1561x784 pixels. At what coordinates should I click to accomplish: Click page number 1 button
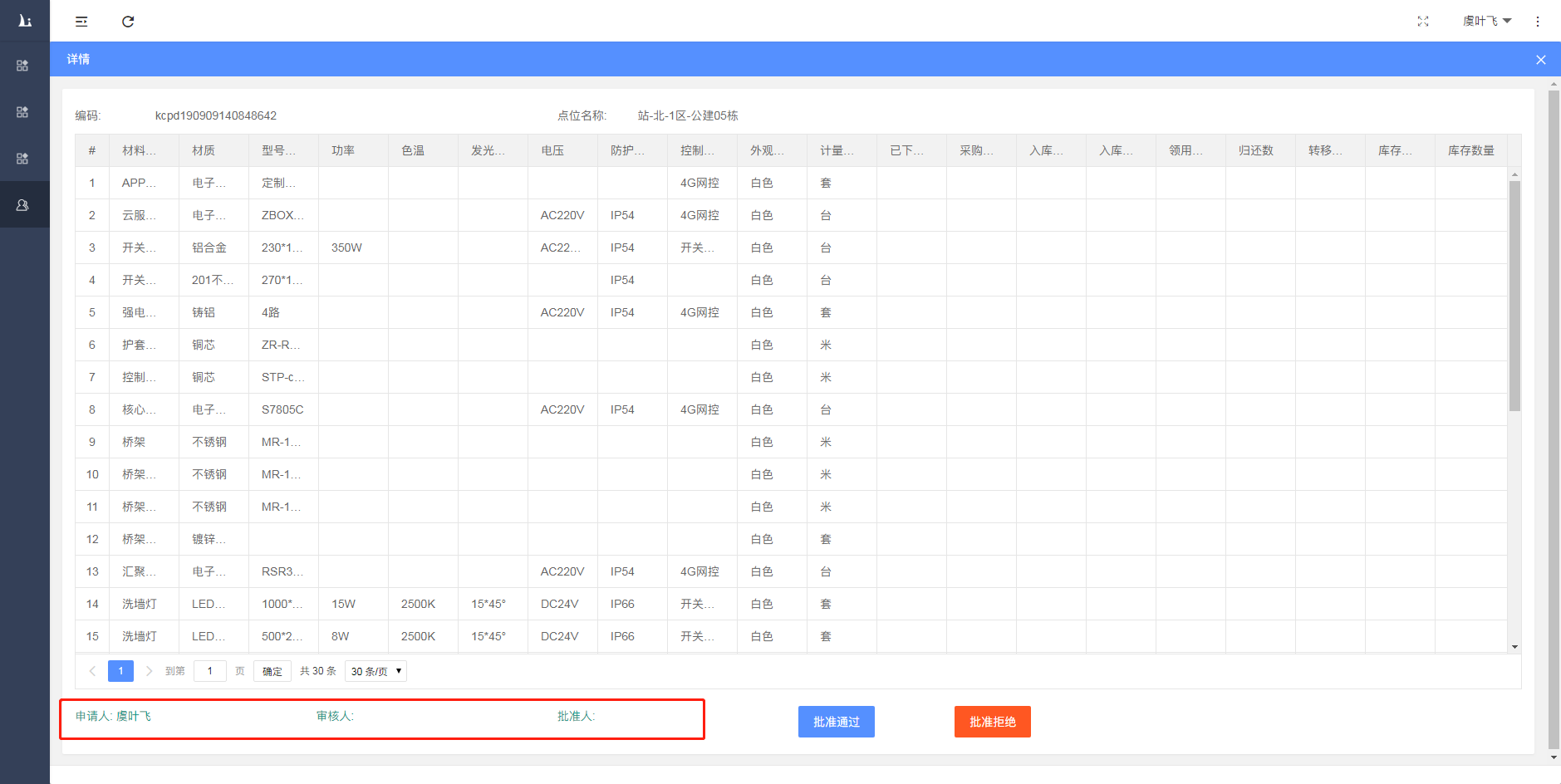tap(120, 671)
